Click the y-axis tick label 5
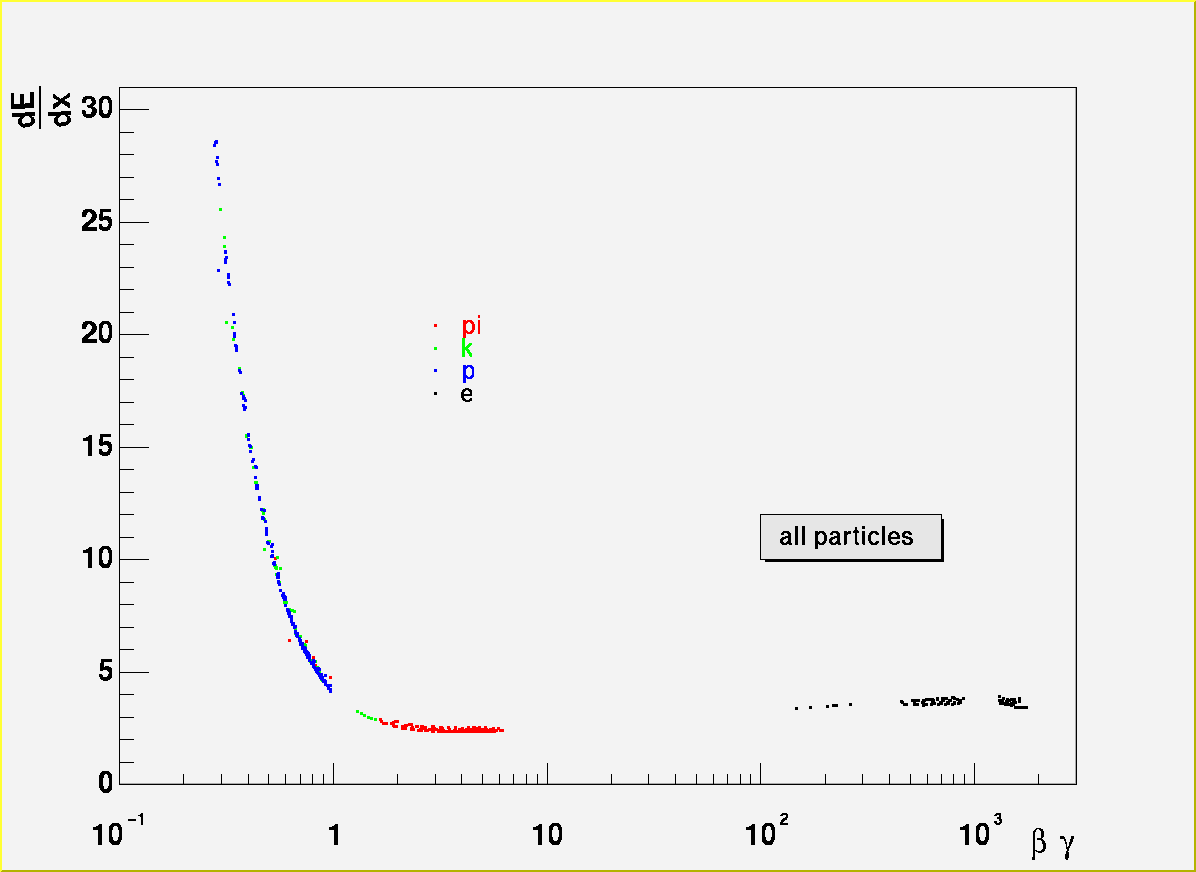Image resolution: width=1196 pixels, height=872 pixels. coord(107,672)
